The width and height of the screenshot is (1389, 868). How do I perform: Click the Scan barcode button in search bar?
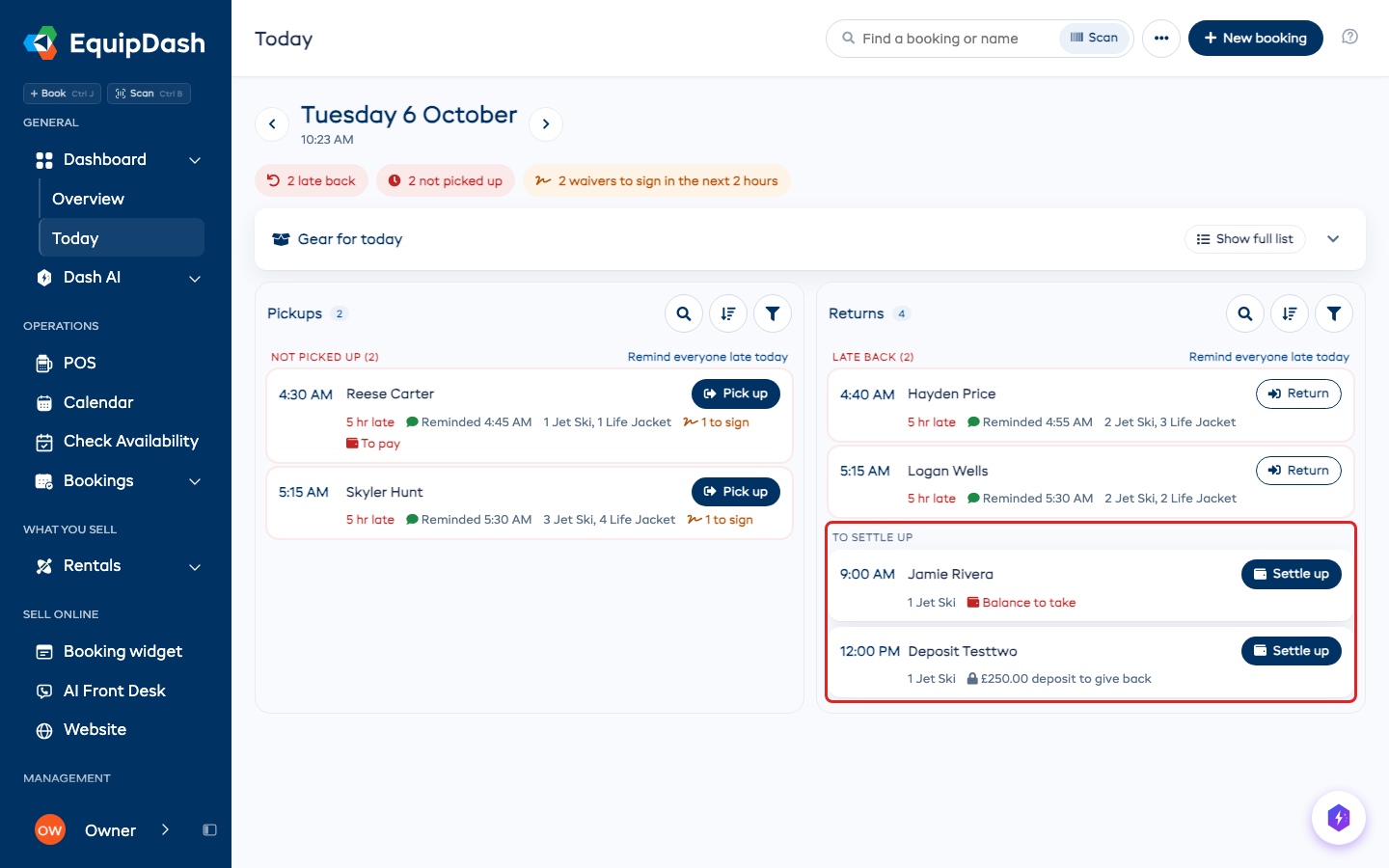1094,38
